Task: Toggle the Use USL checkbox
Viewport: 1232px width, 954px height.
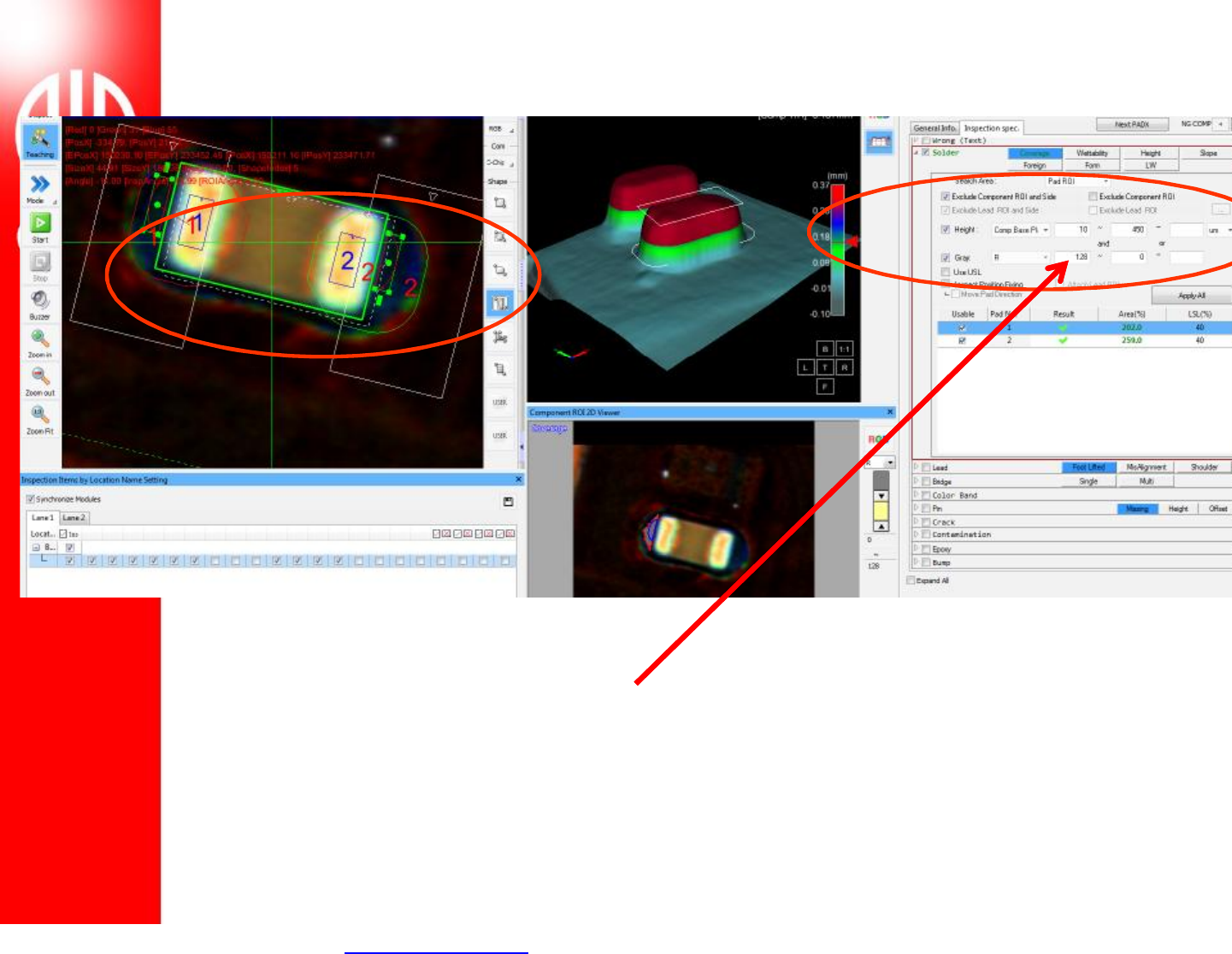Action: [946, 272]
